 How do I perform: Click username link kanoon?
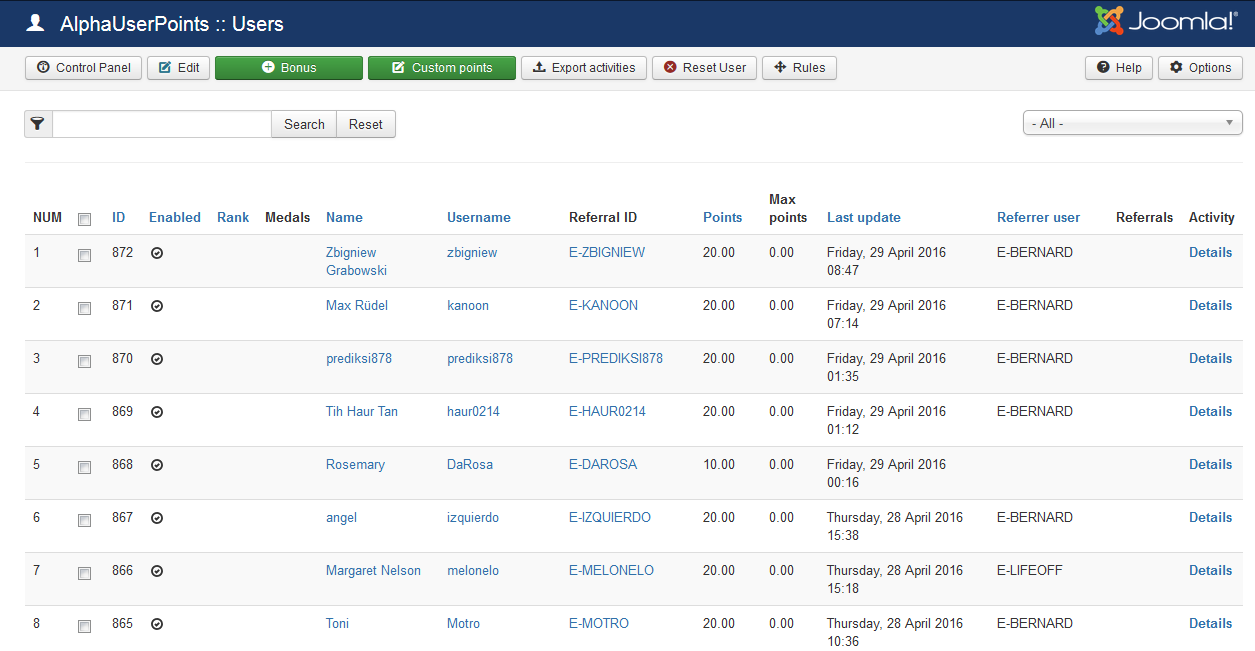click(468, 305)
